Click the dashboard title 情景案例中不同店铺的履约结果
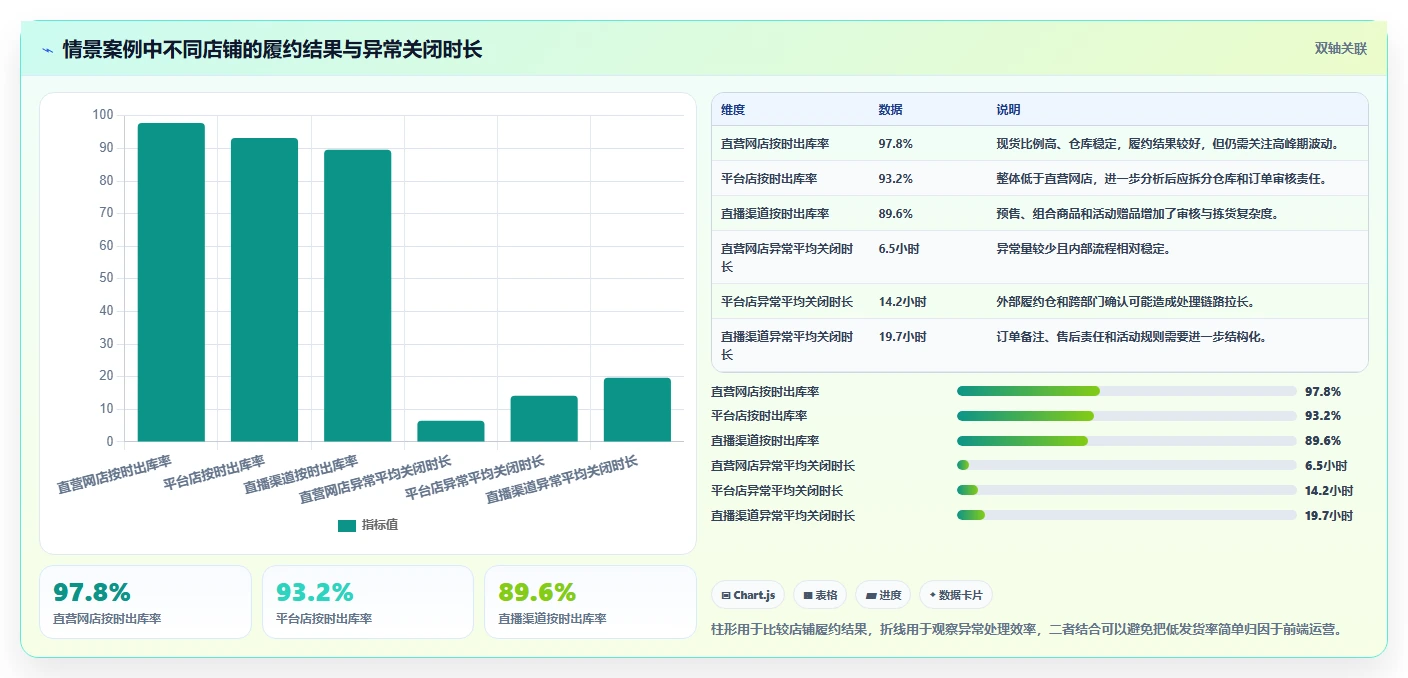This screenshot has height=678, width=1408. (x=272, y=49)
